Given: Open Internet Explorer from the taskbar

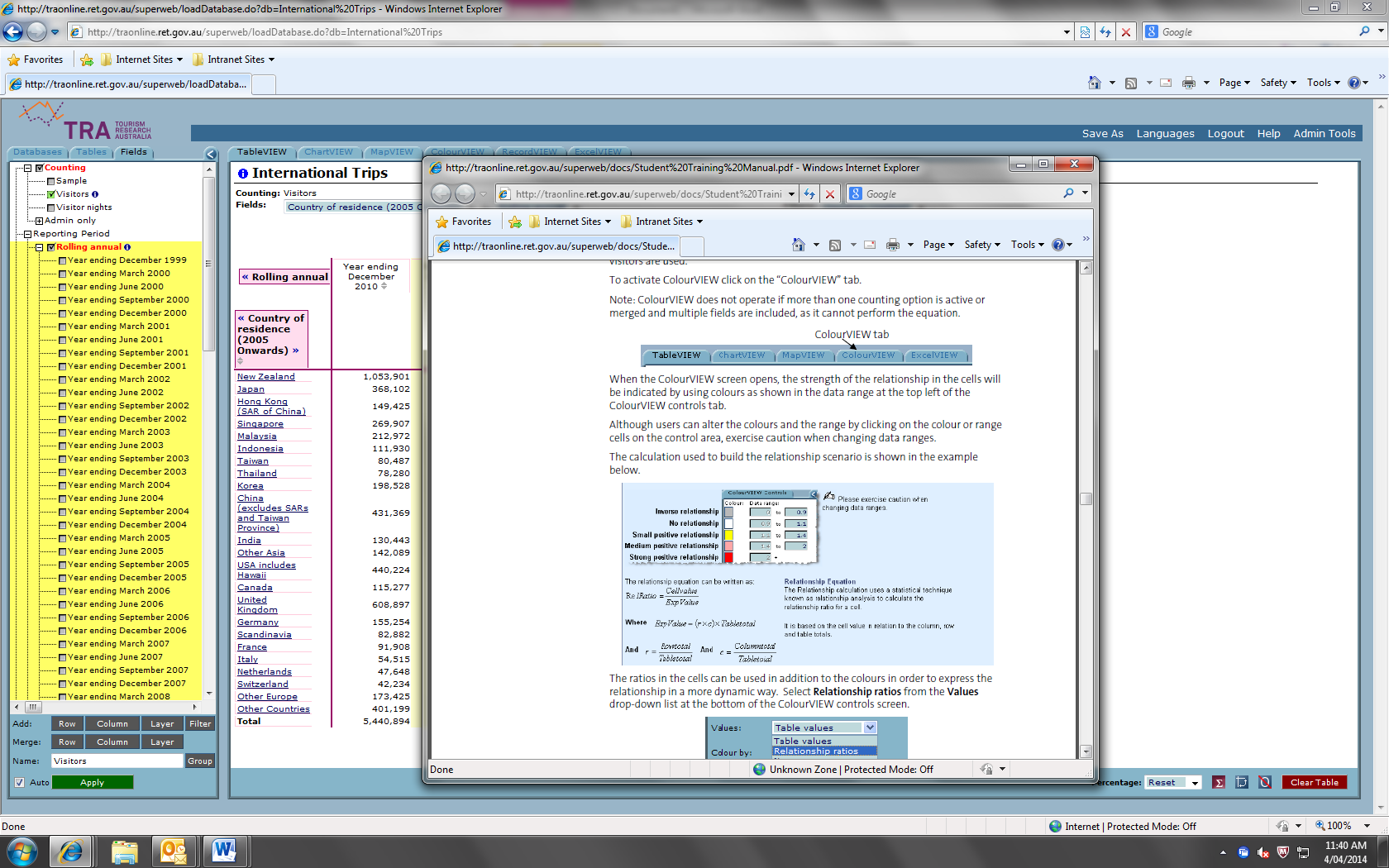Looking at the screenshot, I should pos(71,851).
